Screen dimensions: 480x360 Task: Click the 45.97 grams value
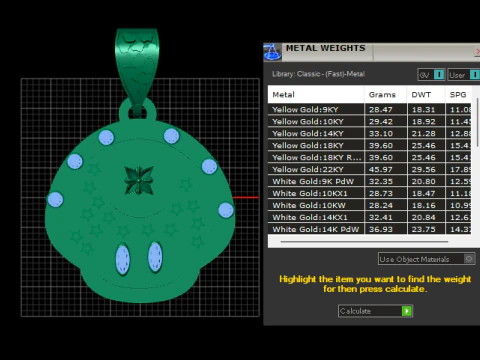pos(381,170)
